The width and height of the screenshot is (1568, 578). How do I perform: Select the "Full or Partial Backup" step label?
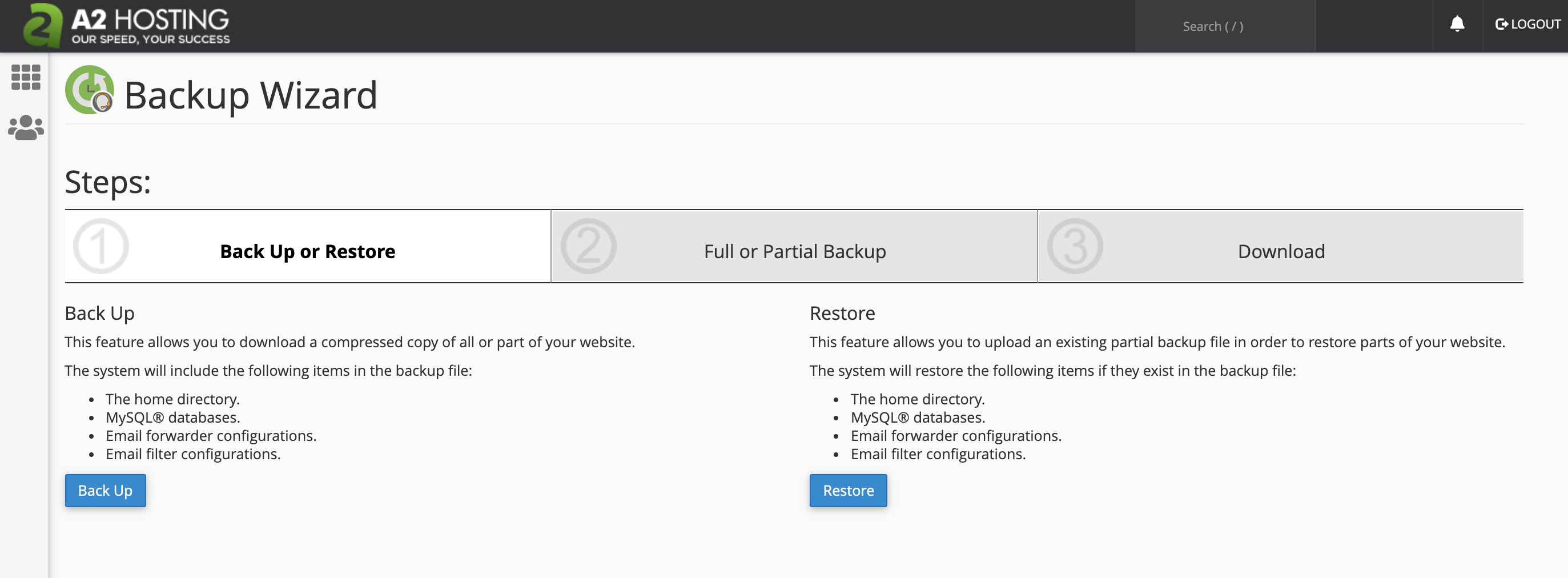pyautogui.click(x=794, y=251)
